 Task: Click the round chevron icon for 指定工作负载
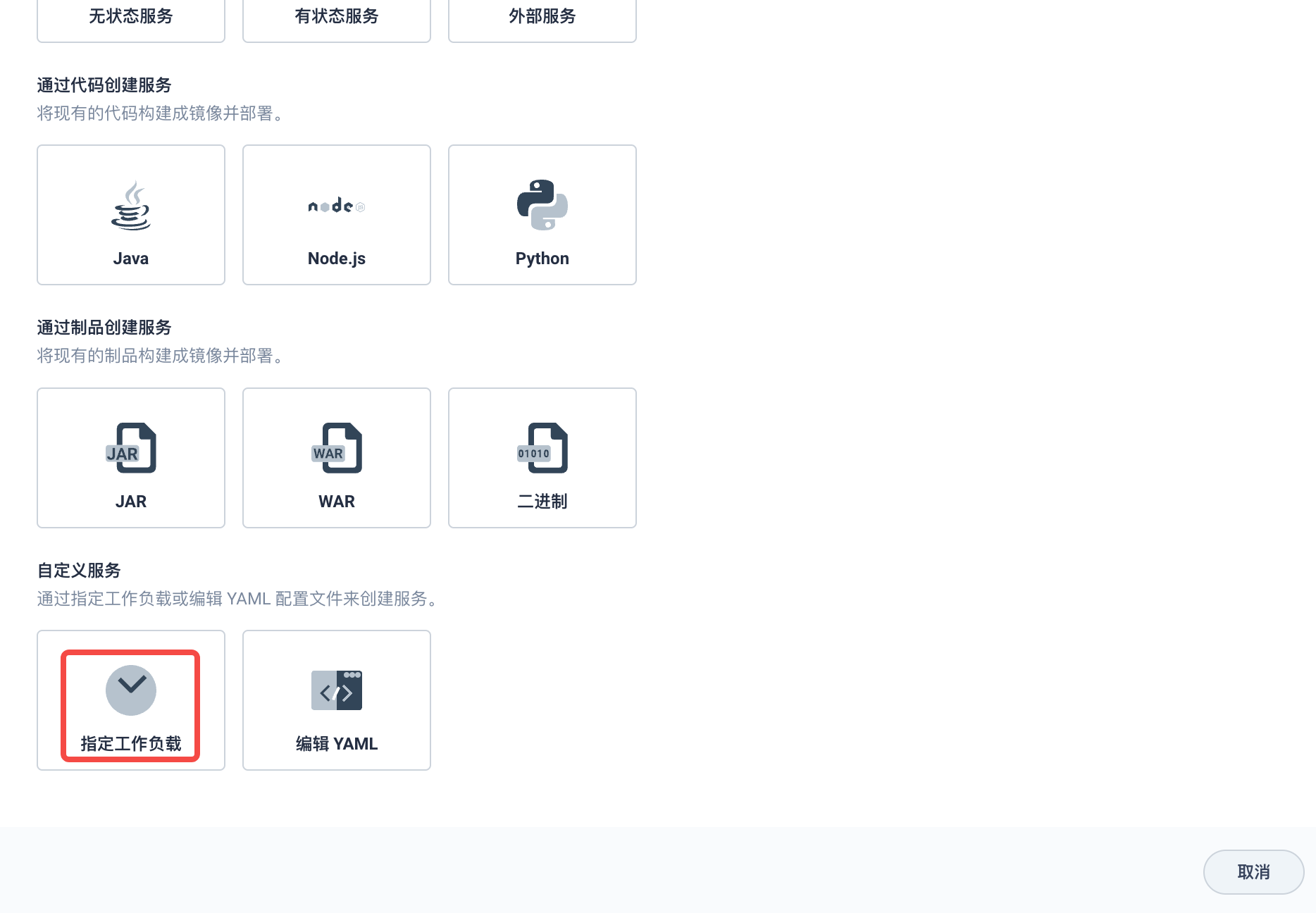click(131, 690)
